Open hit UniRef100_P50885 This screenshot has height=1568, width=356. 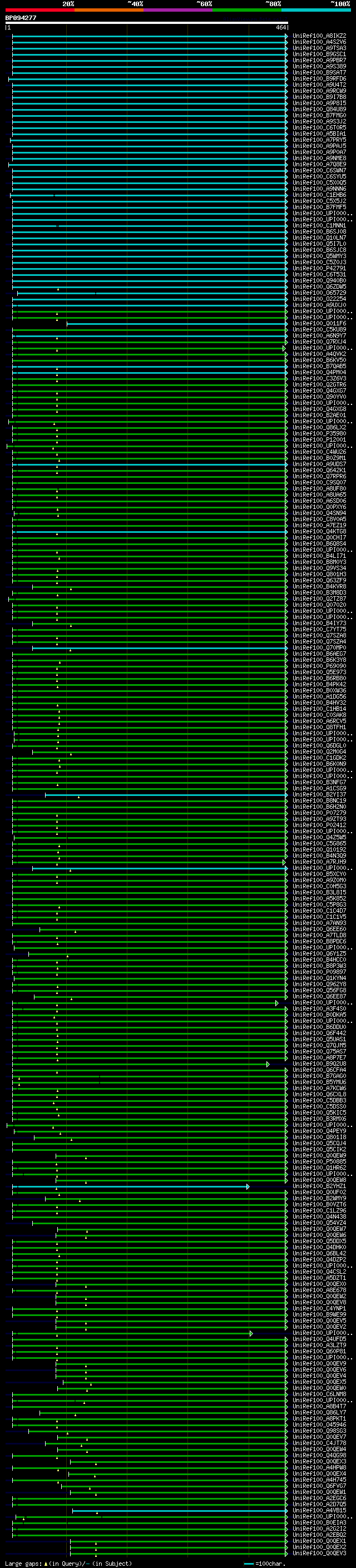[319, 1161]
